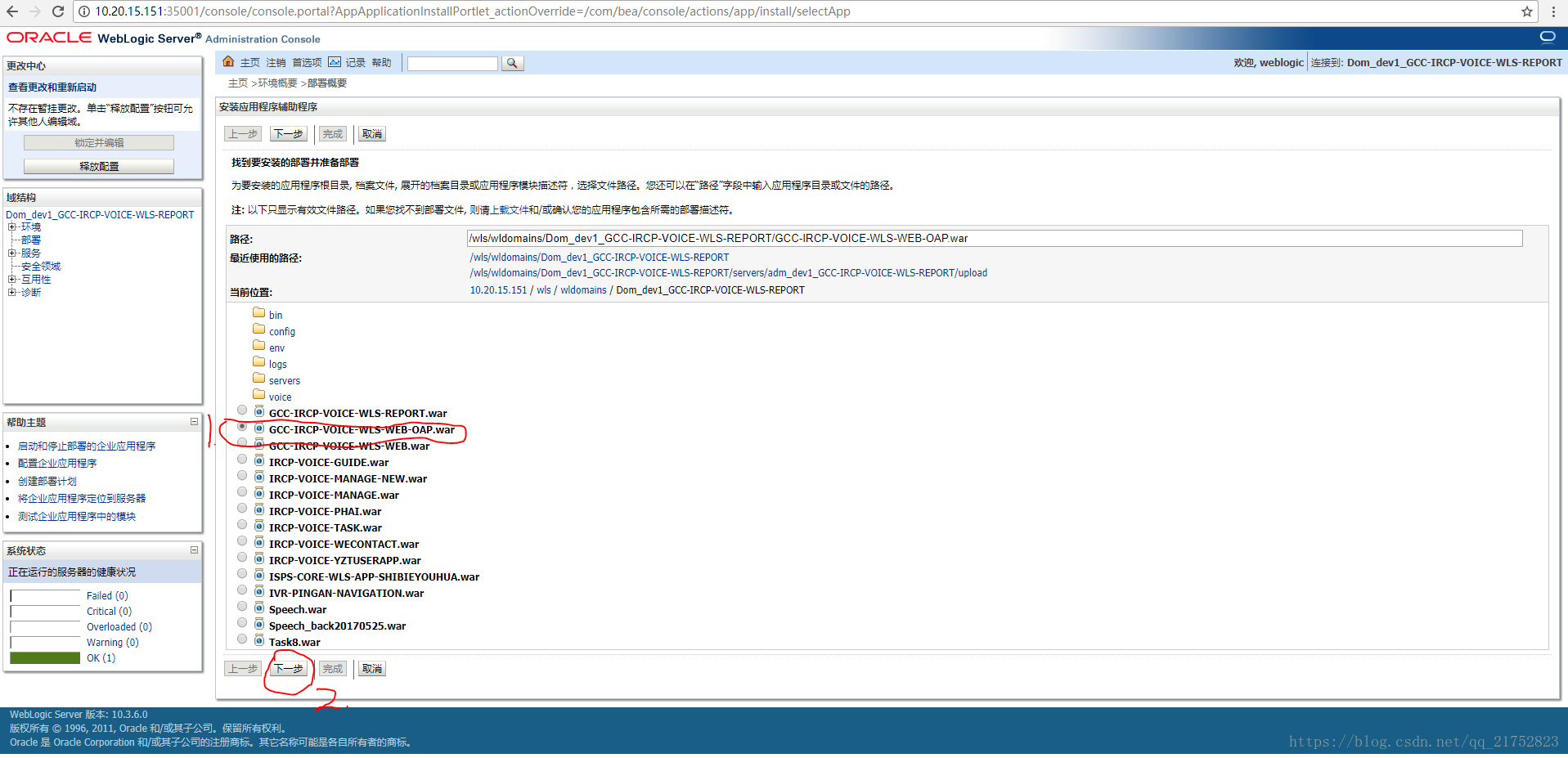Click 注销 to log out
Image resolution: width=1568 pixels, height=758 pixels.
tap(276, 63)
